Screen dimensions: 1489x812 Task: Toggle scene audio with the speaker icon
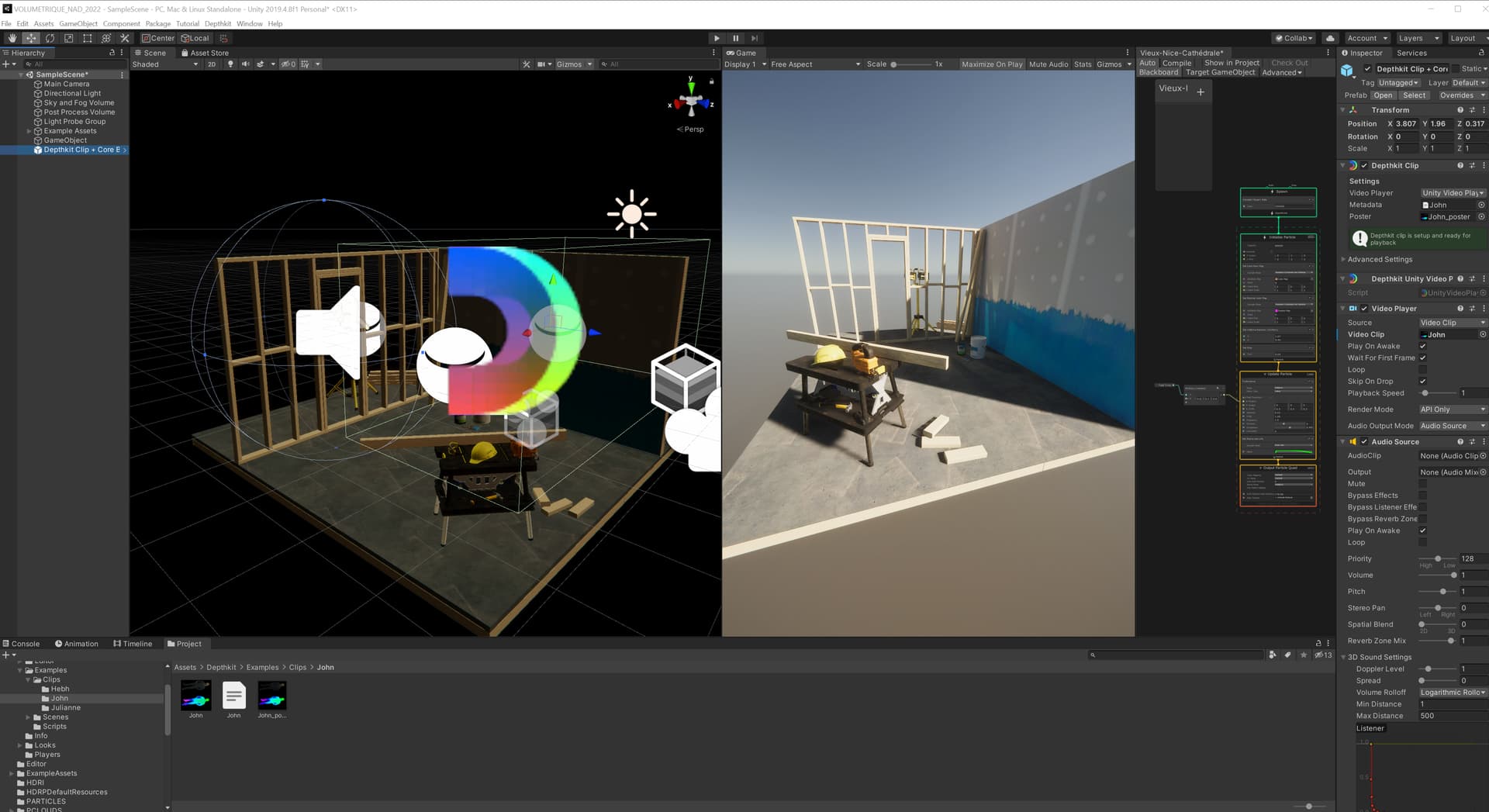(x=245, y=64)
